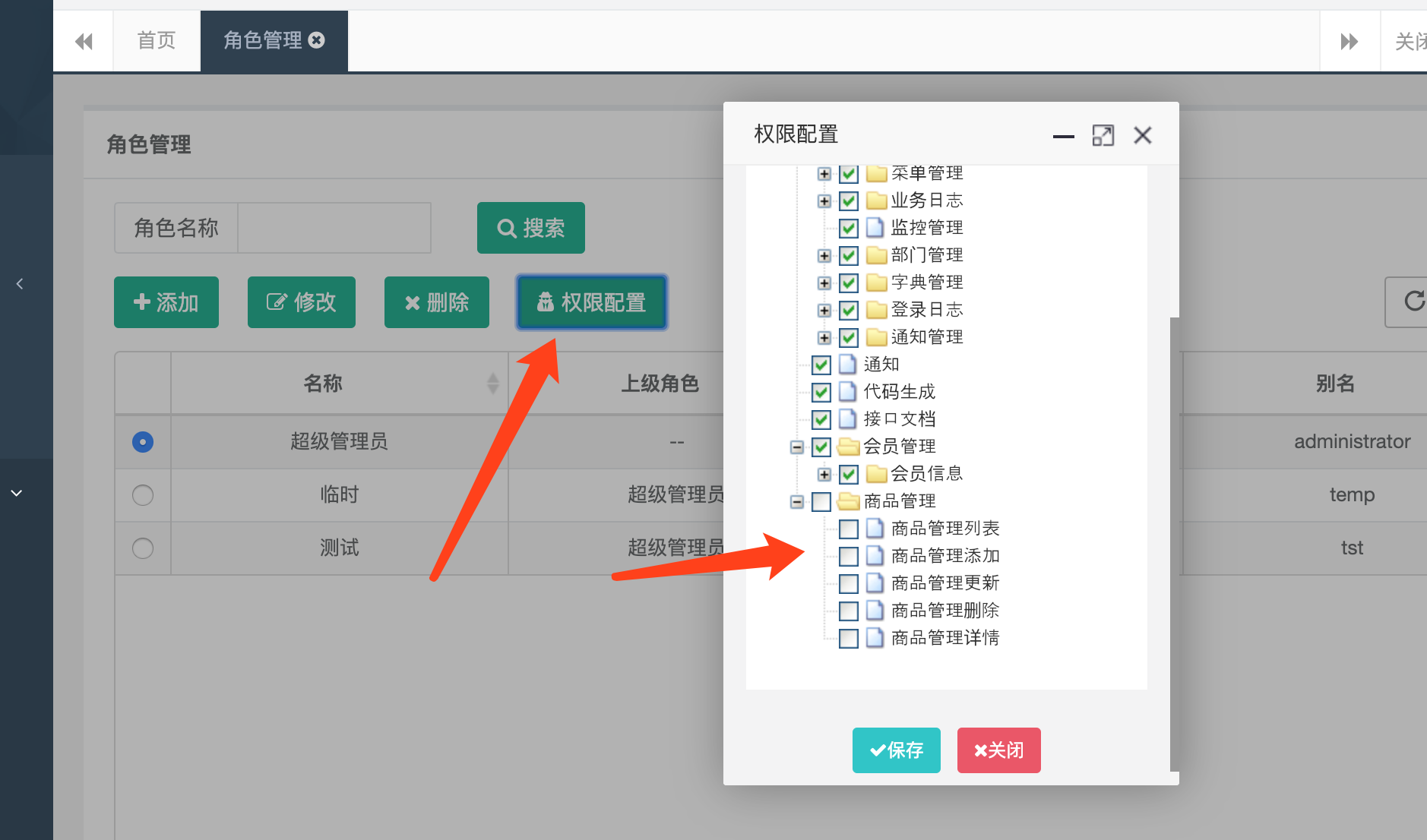The width and height of the screenshot is (1427, 840).
Task: Expand the 会员信息 tree node
Action: click(824, 475)
